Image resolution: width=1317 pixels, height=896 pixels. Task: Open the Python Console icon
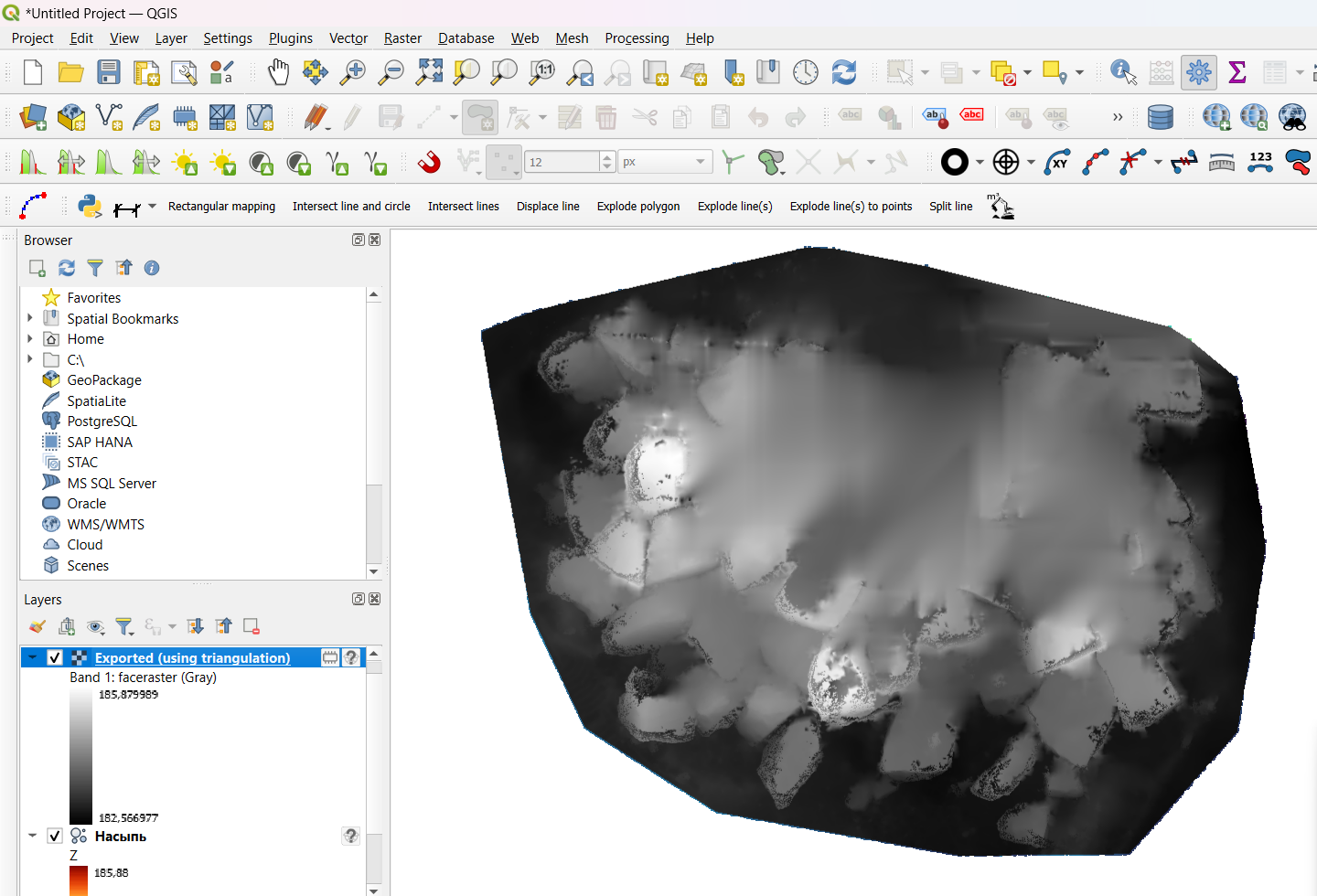tap(90, 207)
